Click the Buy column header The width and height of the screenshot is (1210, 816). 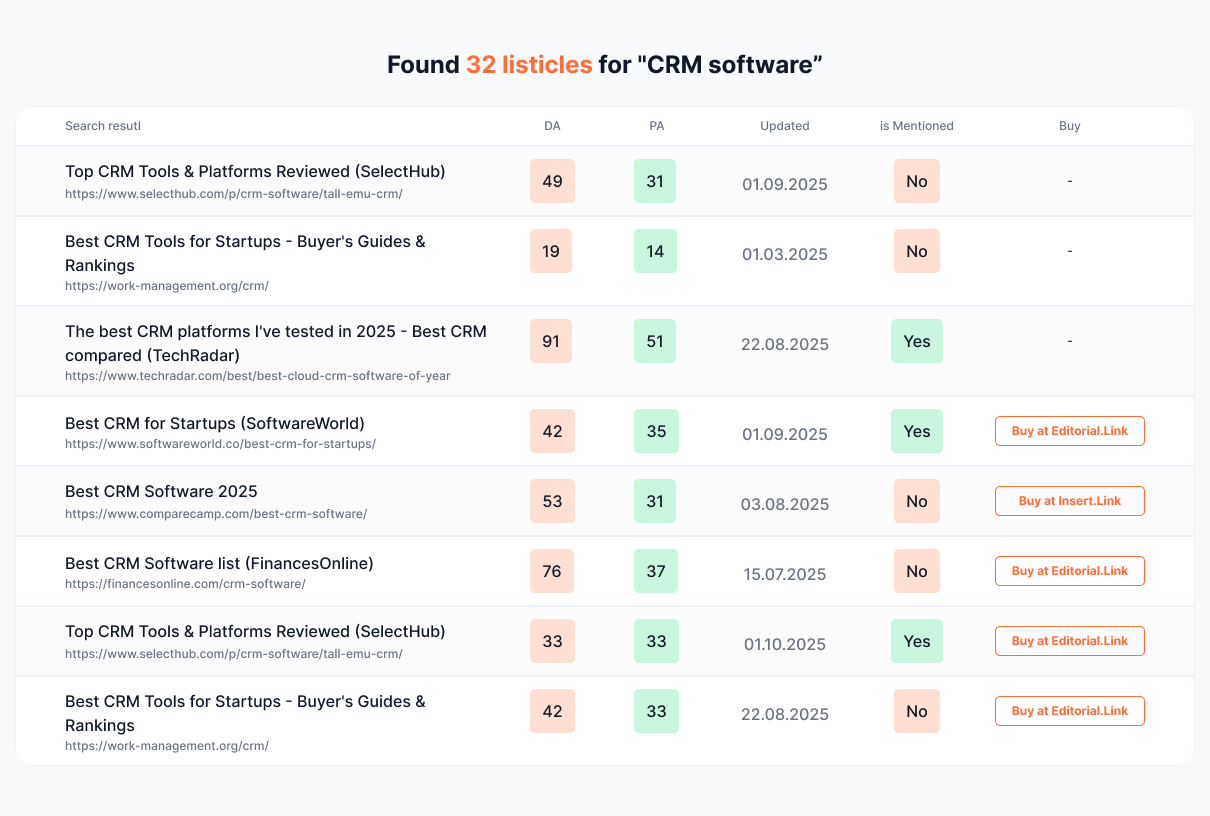[1069, 126]
